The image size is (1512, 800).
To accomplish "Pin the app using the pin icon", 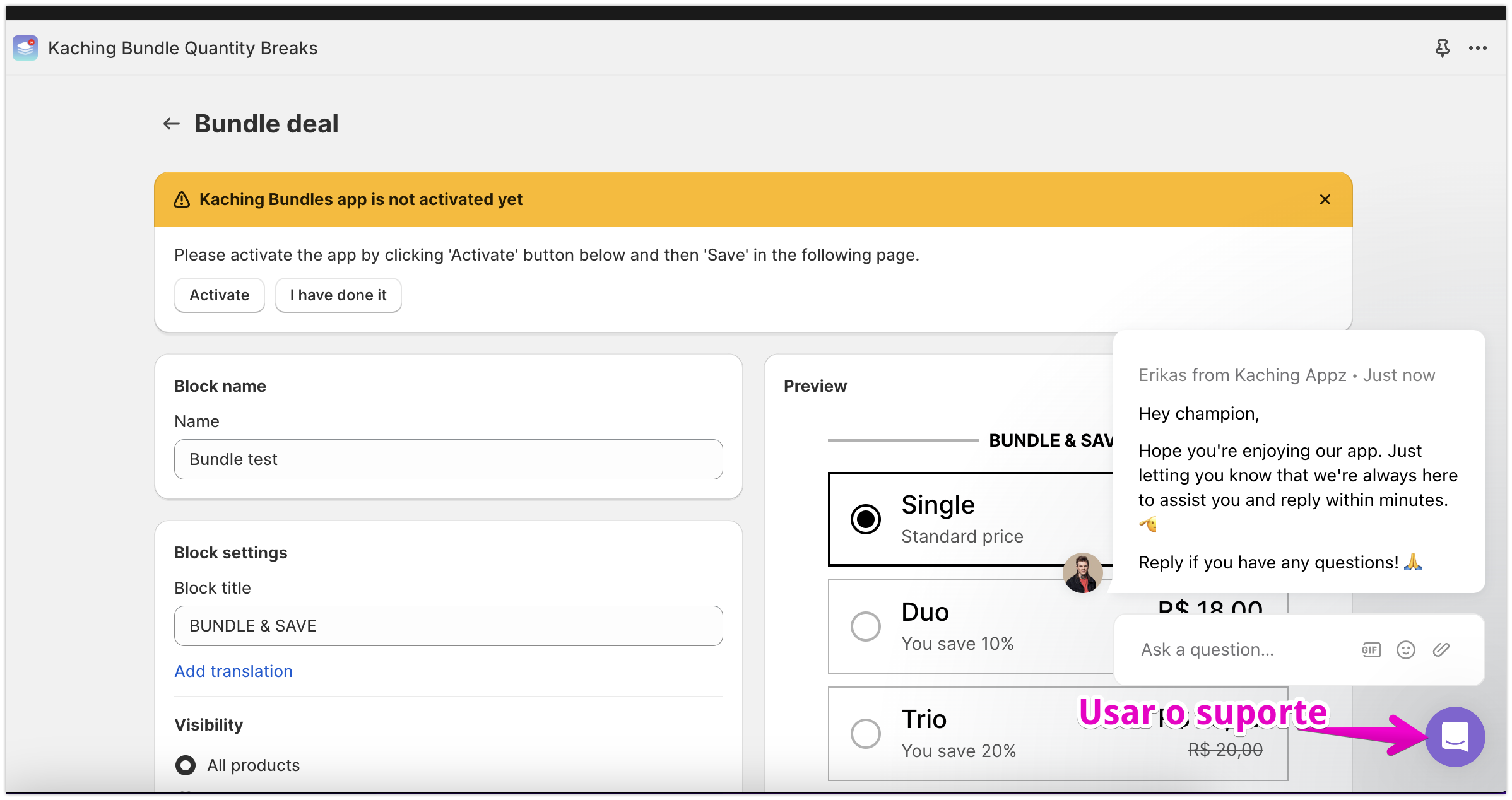I will [x=1443, y=48].
